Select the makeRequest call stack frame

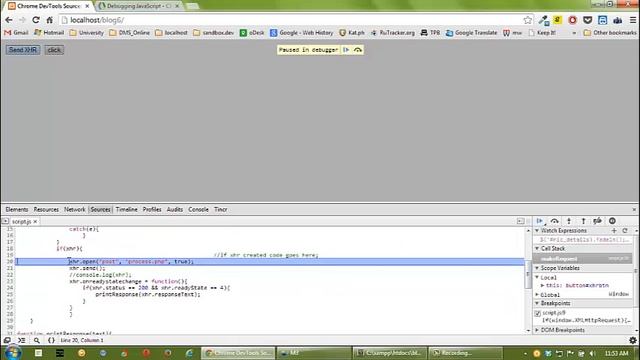[x=582, y=259]
